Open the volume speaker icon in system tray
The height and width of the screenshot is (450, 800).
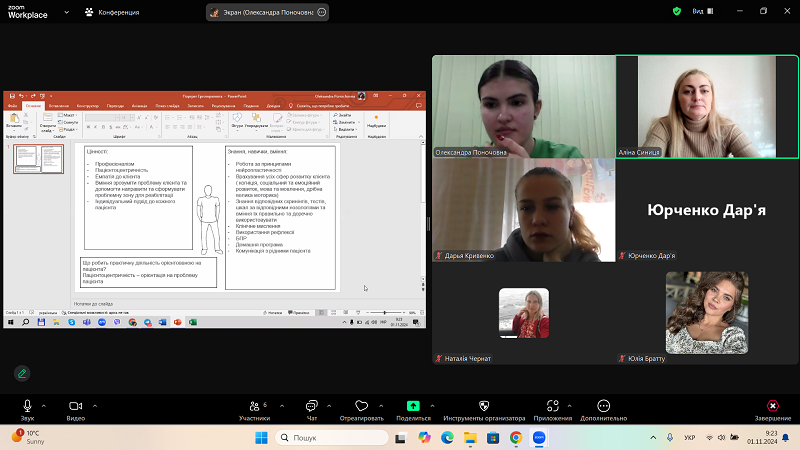(x=721, y=438)
